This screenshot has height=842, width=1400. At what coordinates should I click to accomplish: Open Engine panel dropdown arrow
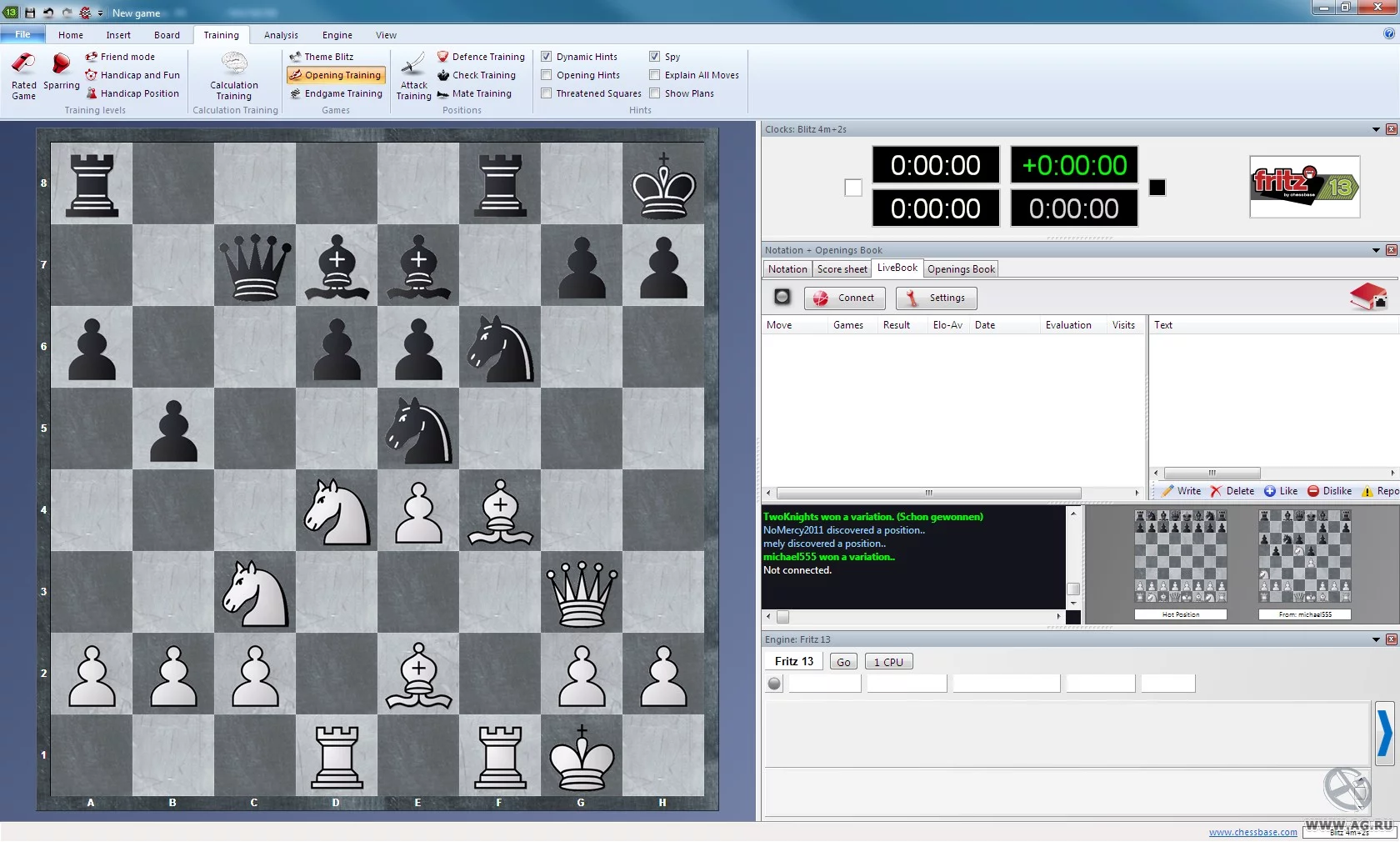coord(1376,639)
